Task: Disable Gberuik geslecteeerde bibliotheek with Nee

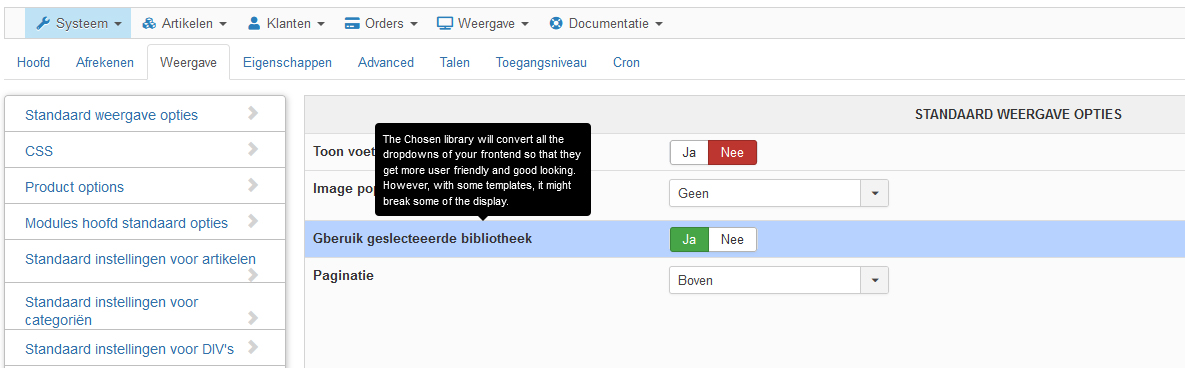Action: click(x=732, y=240)
